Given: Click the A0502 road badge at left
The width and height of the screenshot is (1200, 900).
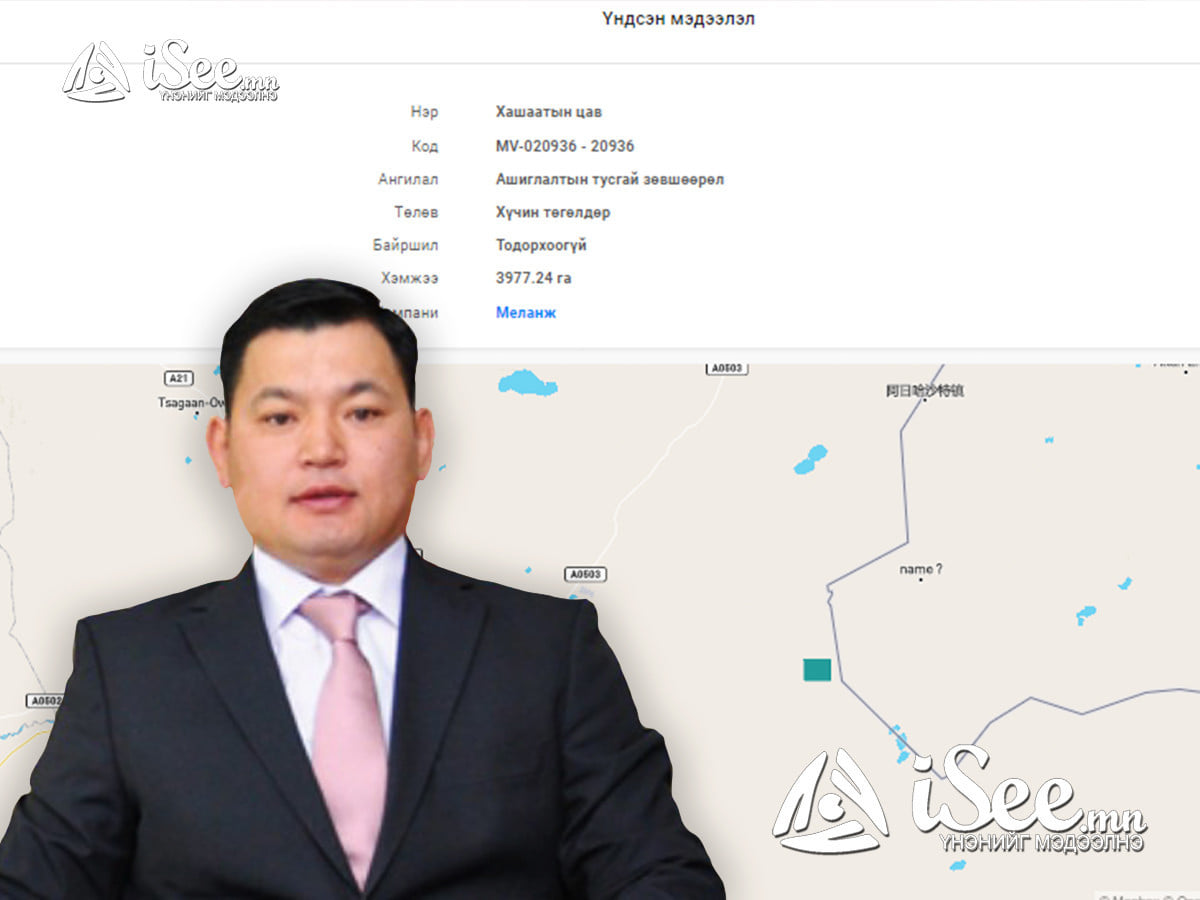Looking at the screenshot, I should (45, 701).
